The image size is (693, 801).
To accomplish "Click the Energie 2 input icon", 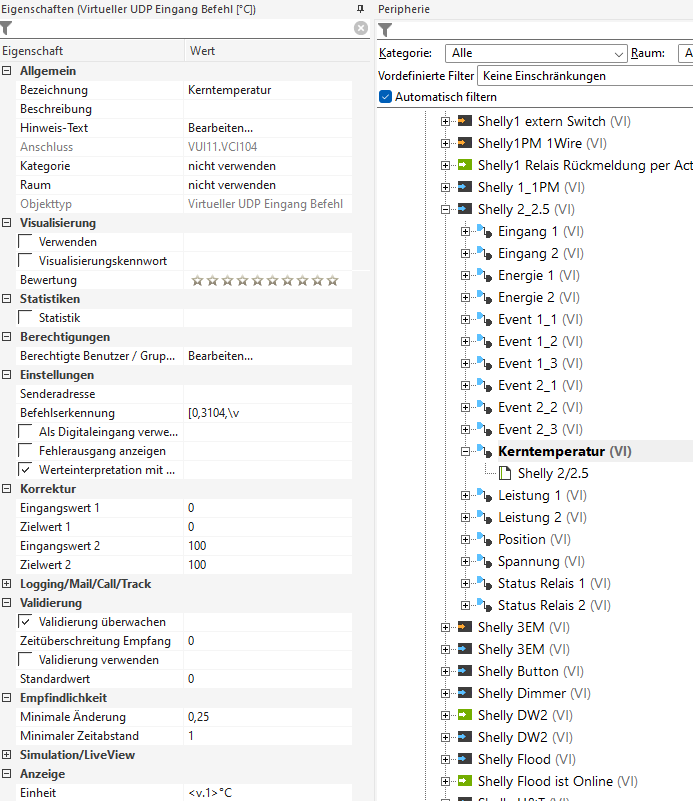I will point(485,297).
